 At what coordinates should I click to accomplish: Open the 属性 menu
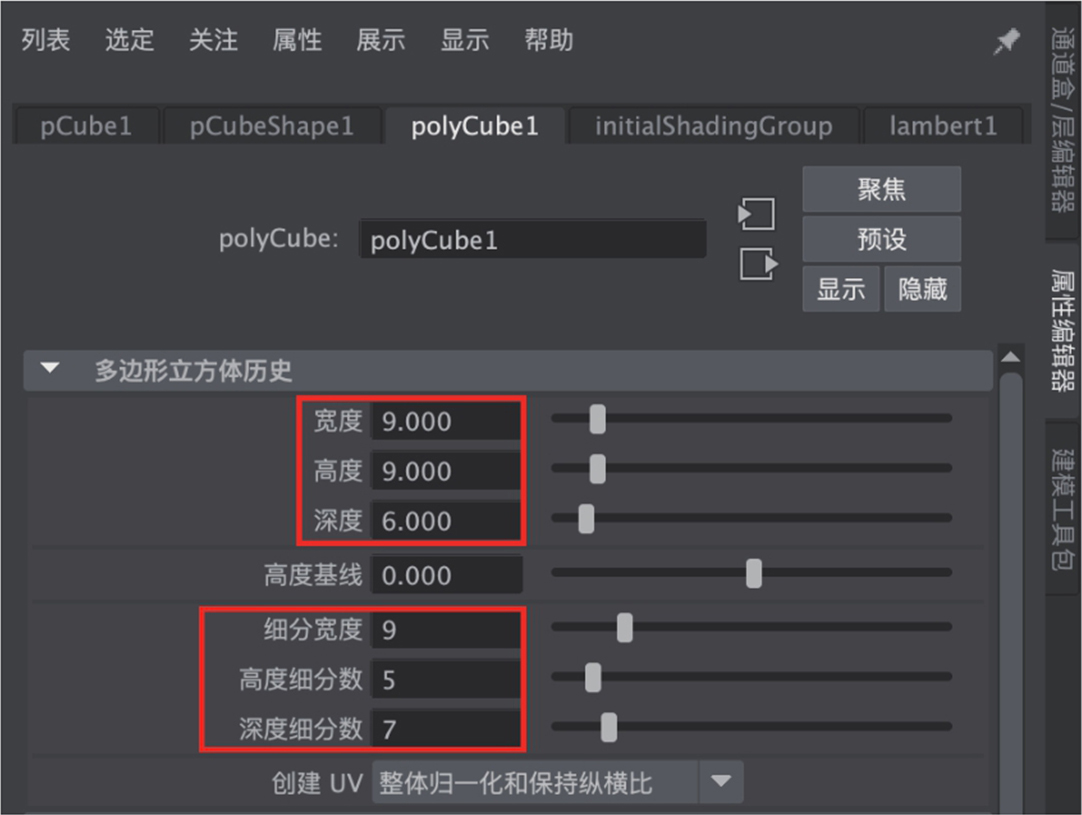tap(297, 40)
